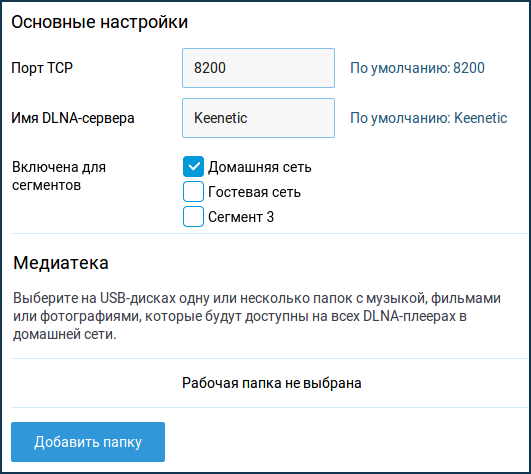The width and height of the screenshot is (531, 474).
Task: Click the Включена для сегментов label
Action: click(x=59, y=176)
